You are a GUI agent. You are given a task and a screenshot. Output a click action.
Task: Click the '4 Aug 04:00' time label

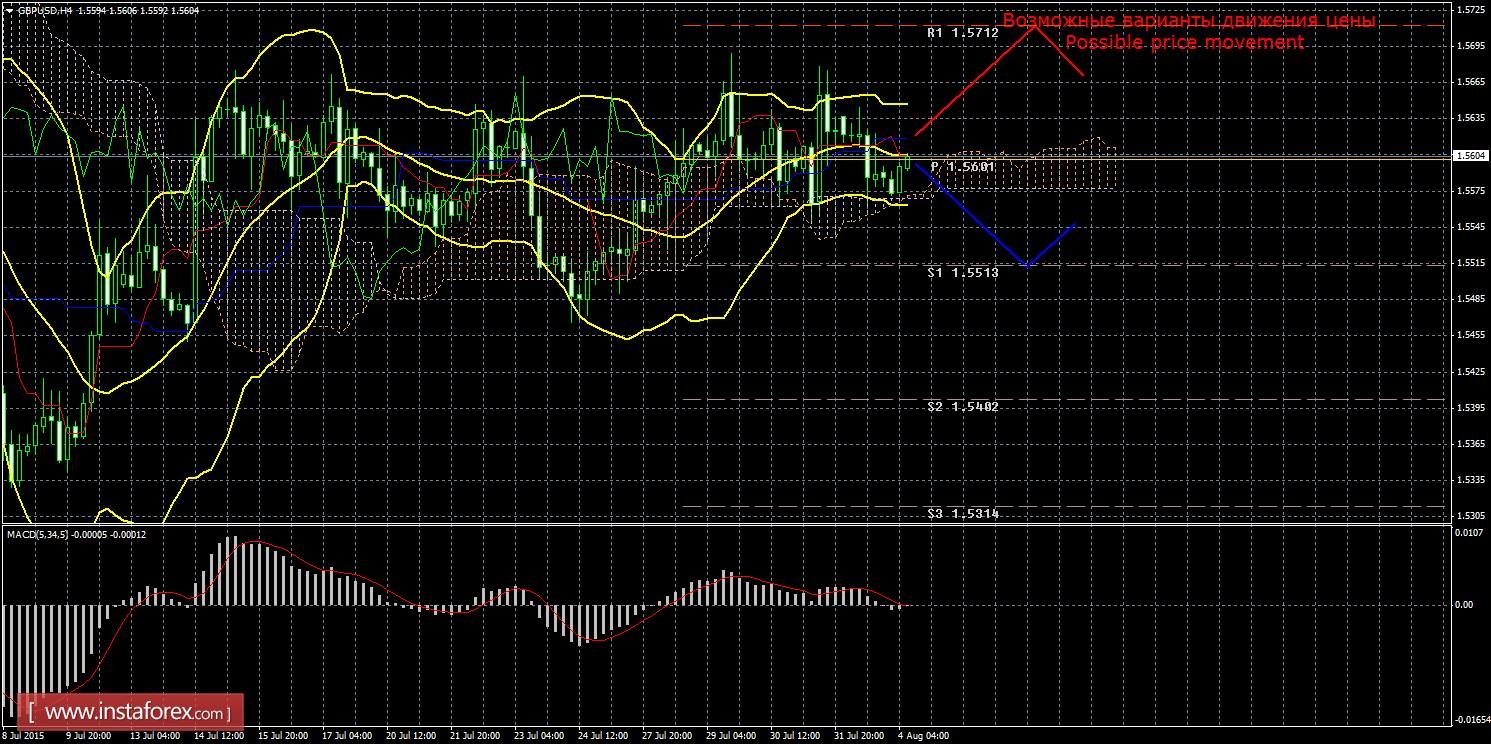pyautogui.click(x=922, y=735)
